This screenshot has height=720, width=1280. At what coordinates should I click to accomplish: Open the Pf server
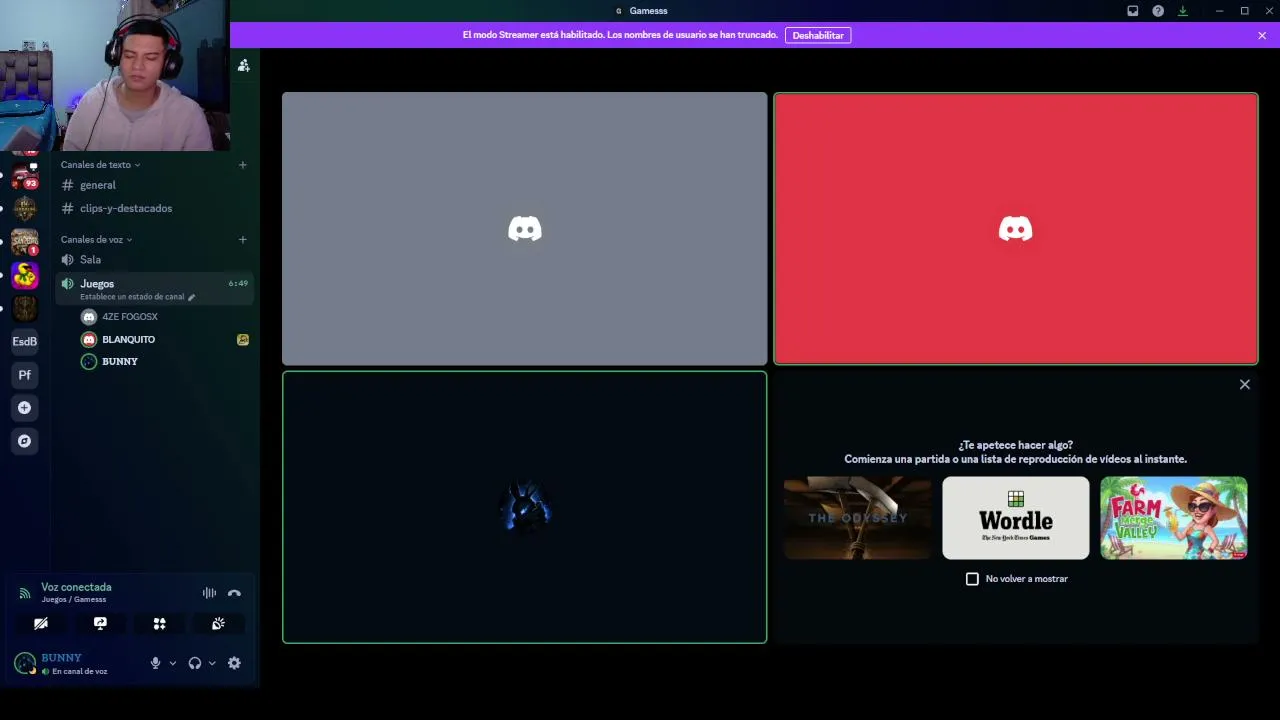click(x=25, y=375)
